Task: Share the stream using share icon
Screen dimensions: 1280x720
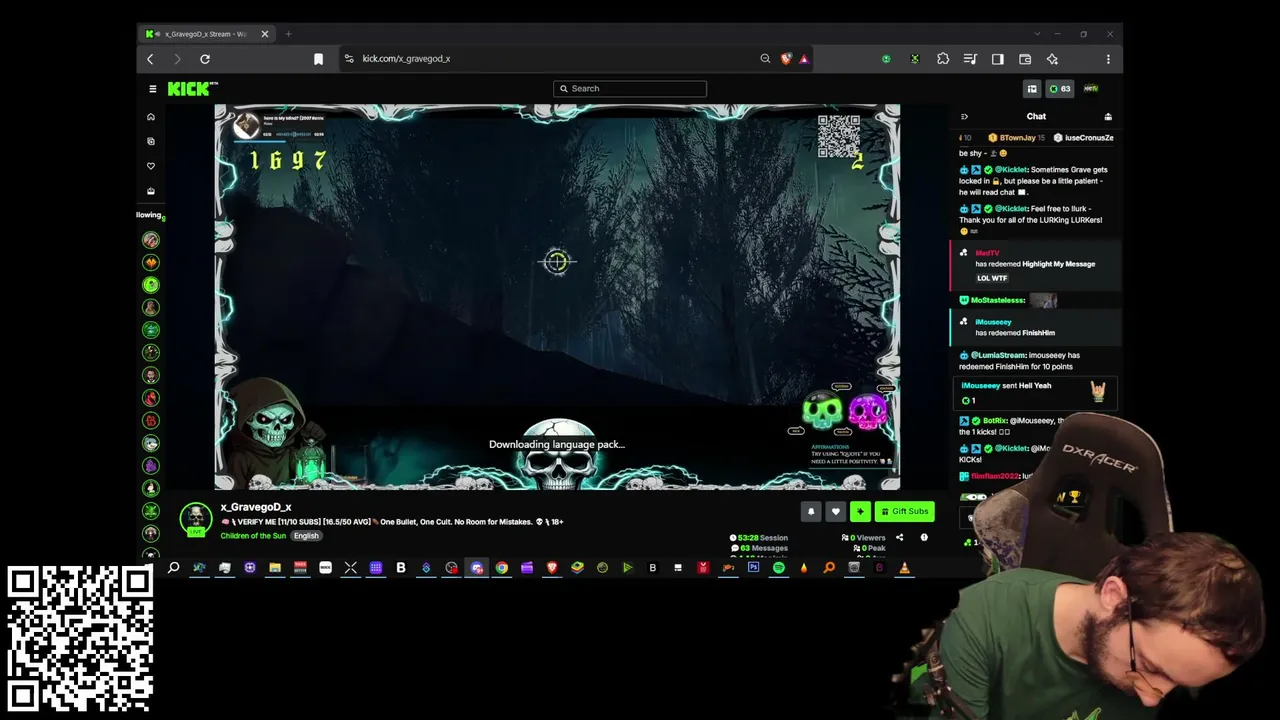Action: [x=899, y=538]
